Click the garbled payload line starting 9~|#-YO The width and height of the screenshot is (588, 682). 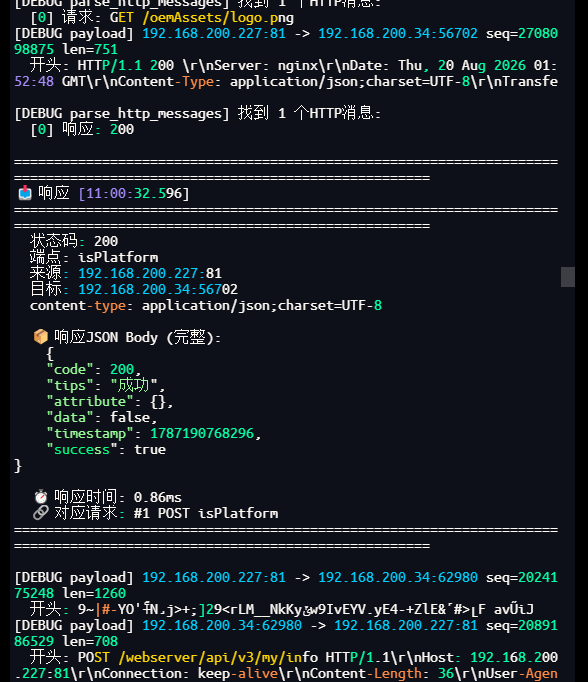[x=306, y=609]
